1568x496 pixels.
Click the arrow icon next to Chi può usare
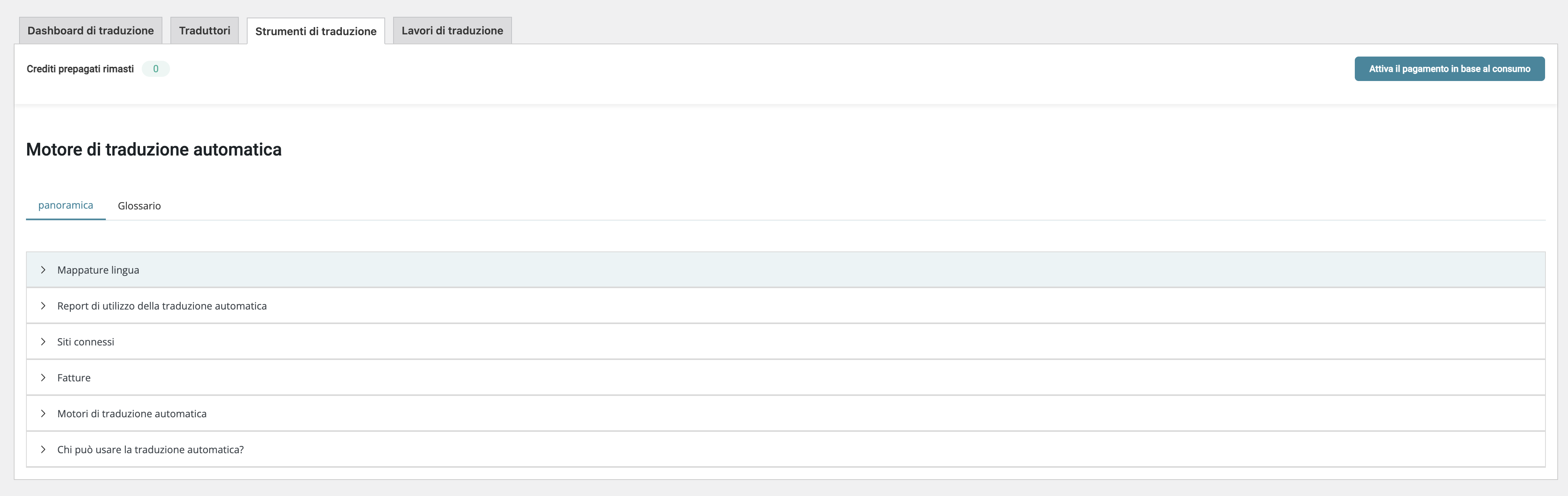click(43, 449)
